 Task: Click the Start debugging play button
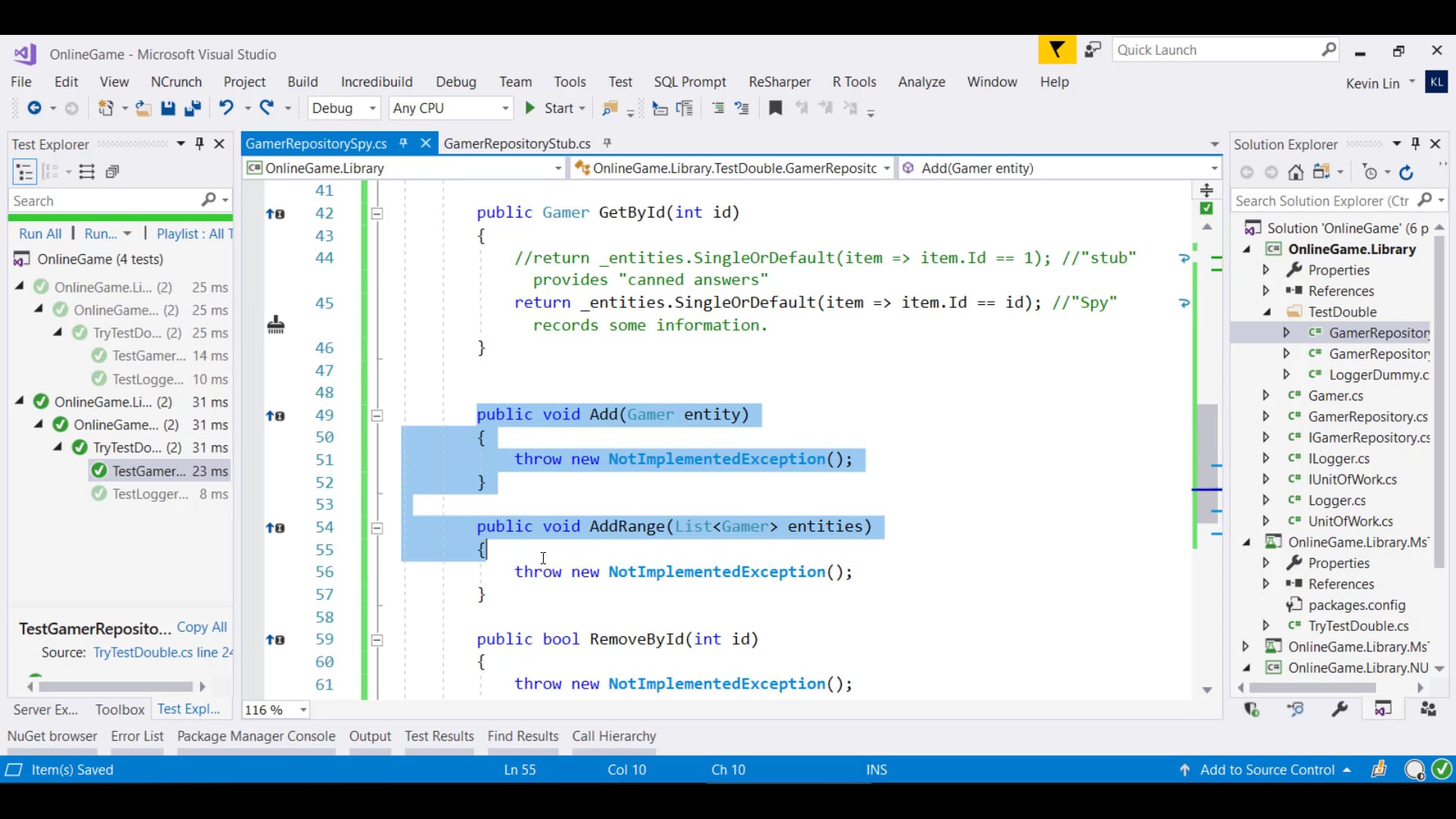(x=530, y=108)
